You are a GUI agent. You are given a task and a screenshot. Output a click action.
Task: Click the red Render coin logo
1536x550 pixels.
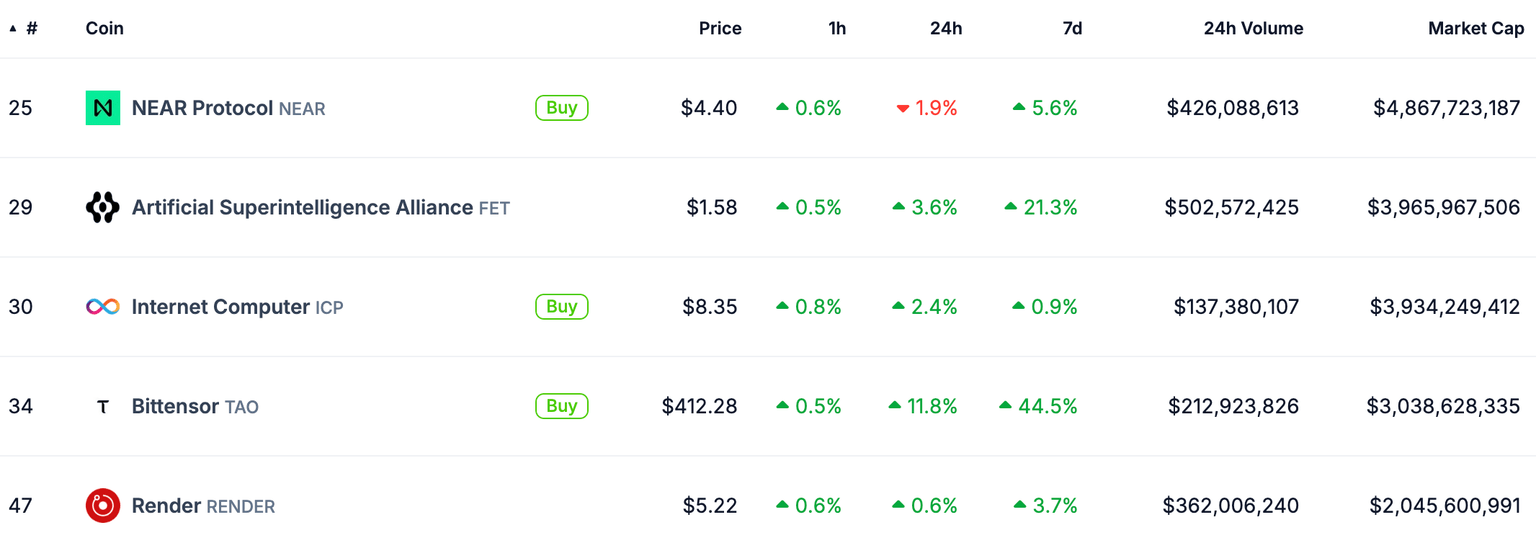click(x=103, y=506)
